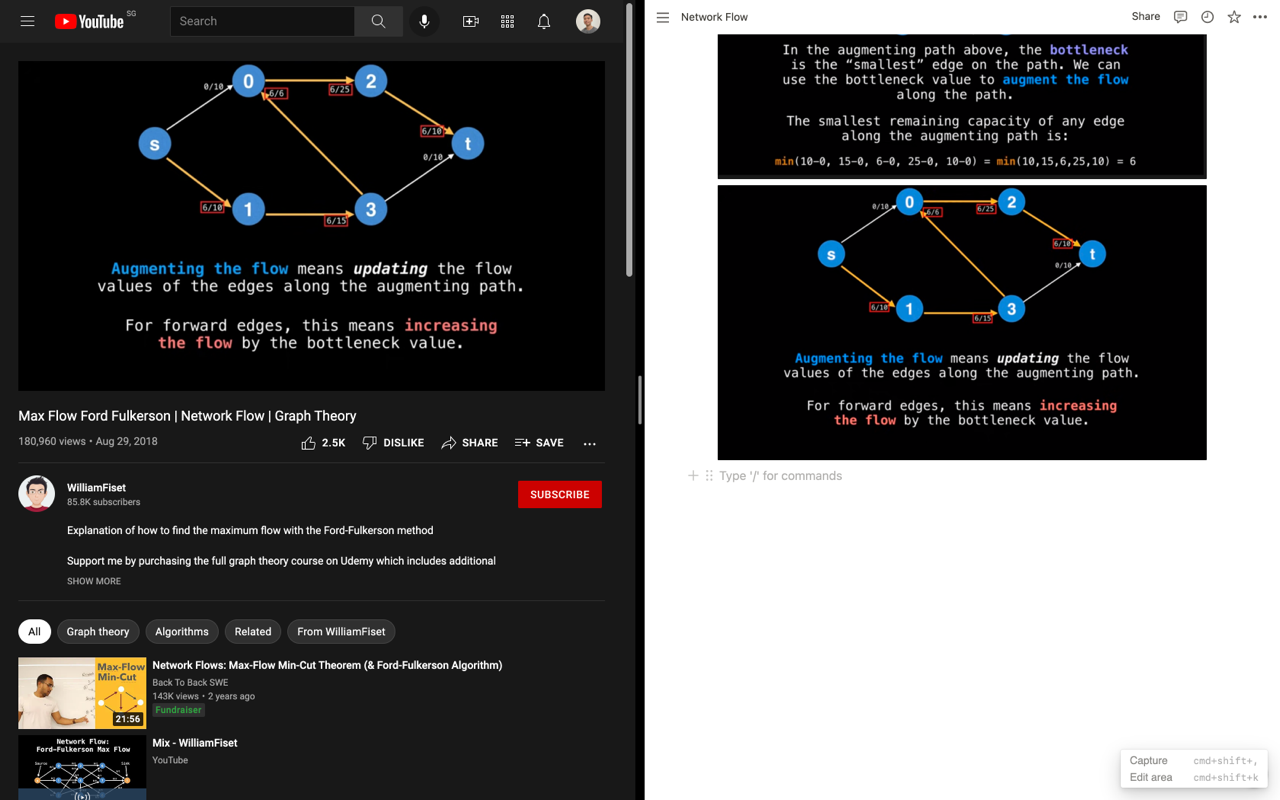Select the All filter chip
1280x800 pixels.
coord(34,632)
